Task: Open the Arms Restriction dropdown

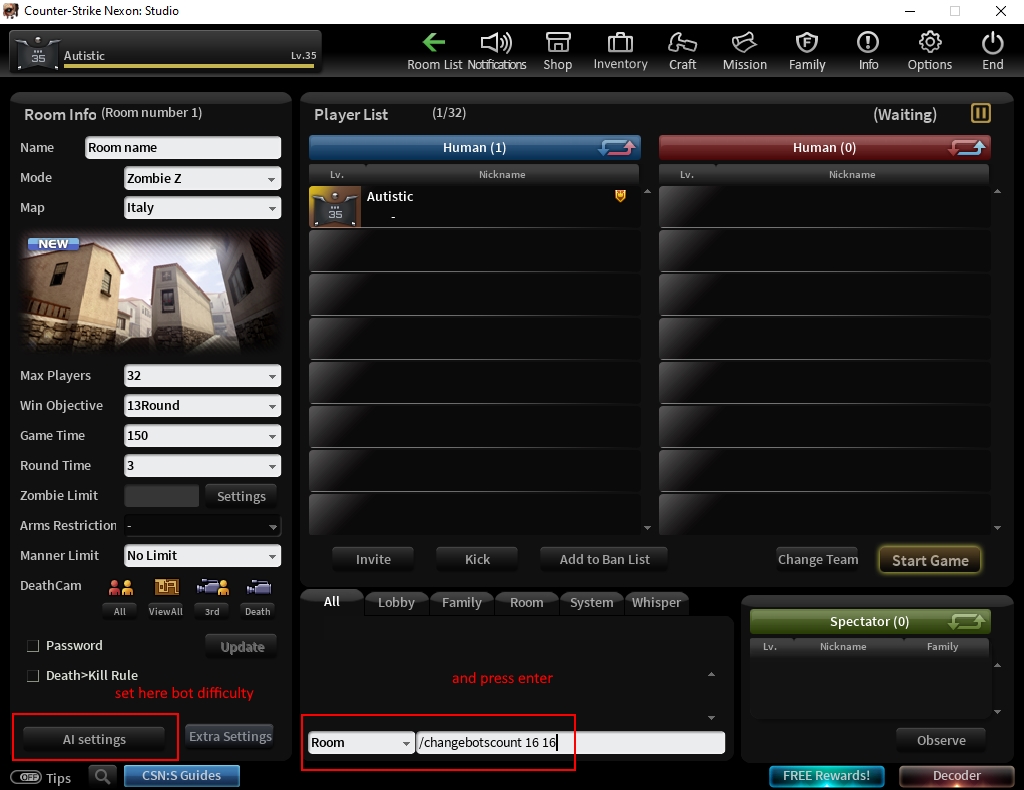Action: pos(202,526)
